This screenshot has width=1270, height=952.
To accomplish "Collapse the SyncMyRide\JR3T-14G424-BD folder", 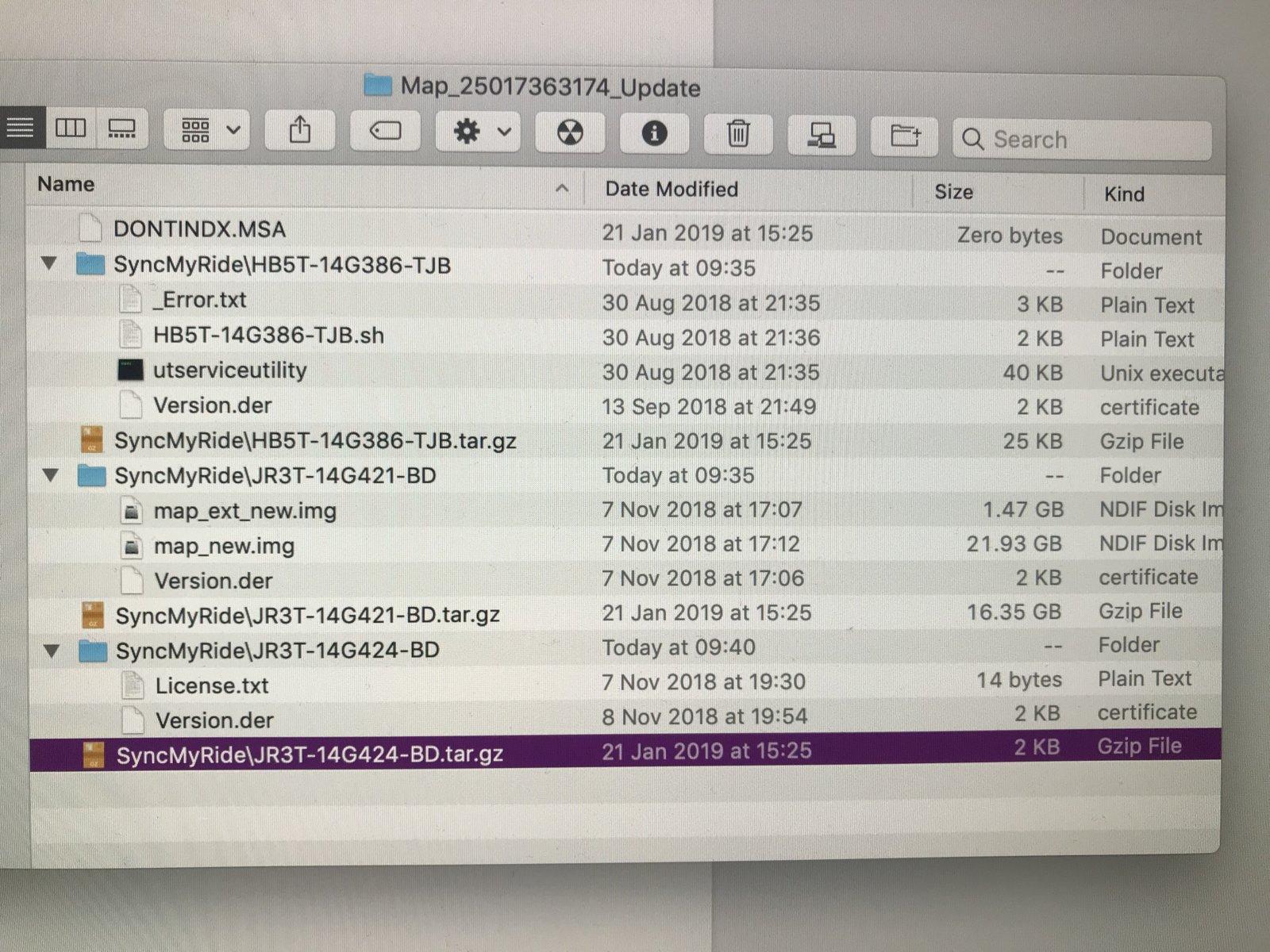I will click(x=52, y=651).
